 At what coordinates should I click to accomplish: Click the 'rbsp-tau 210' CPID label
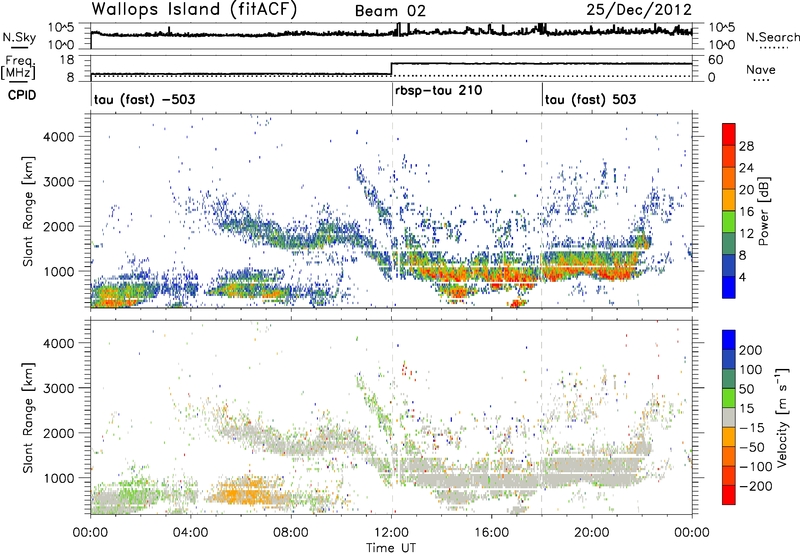tap(438, 91)
